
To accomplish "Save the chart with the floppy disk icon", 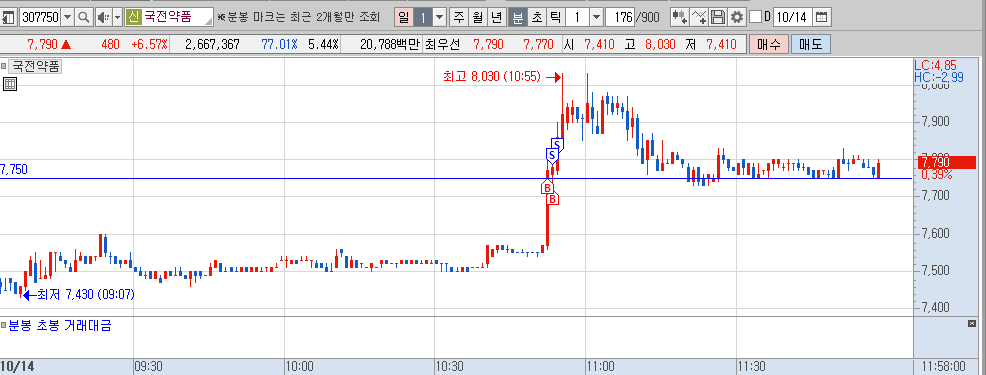I will coord(718,17).
